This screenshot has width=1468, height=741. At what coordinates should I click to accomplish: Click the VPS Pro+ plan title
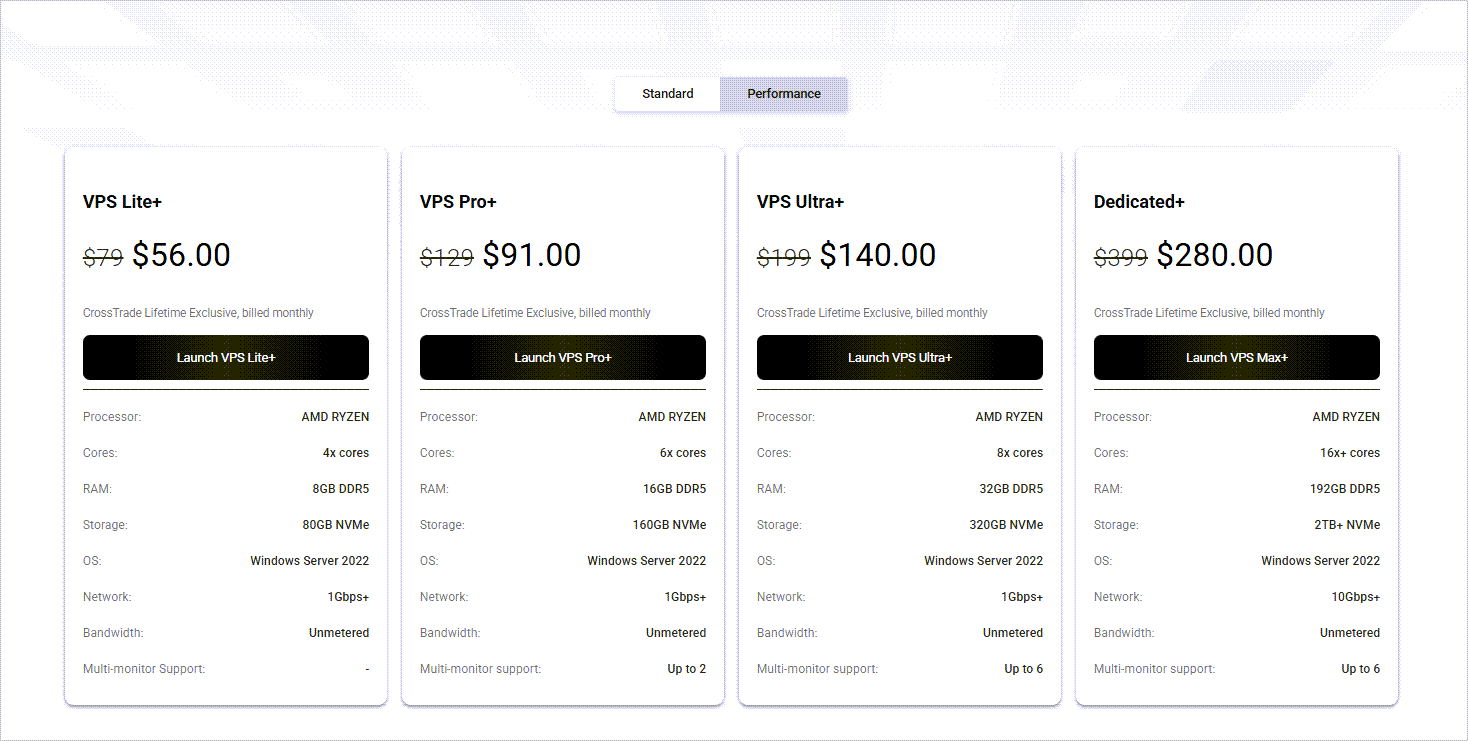[x=458, y=202]
